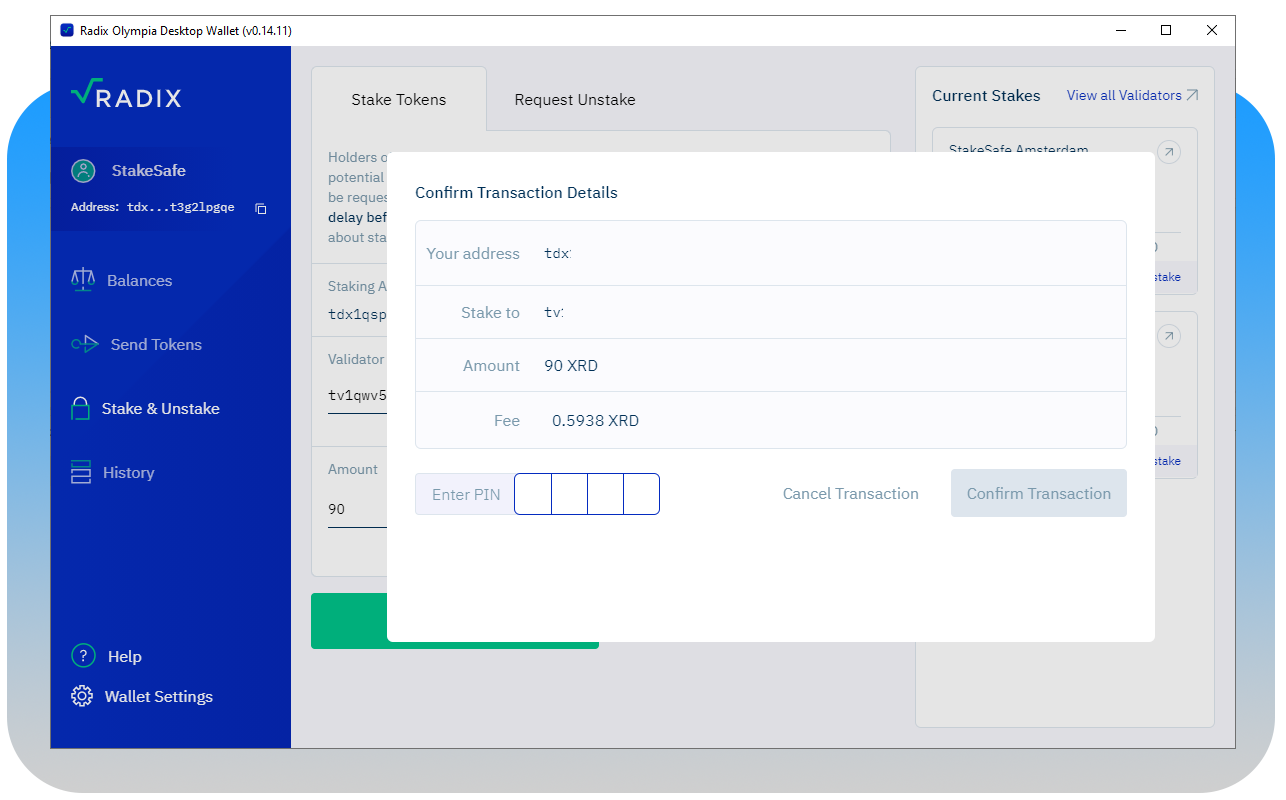Open Wallet Settings
This screenshot has height=800, width=1286.
158,697
